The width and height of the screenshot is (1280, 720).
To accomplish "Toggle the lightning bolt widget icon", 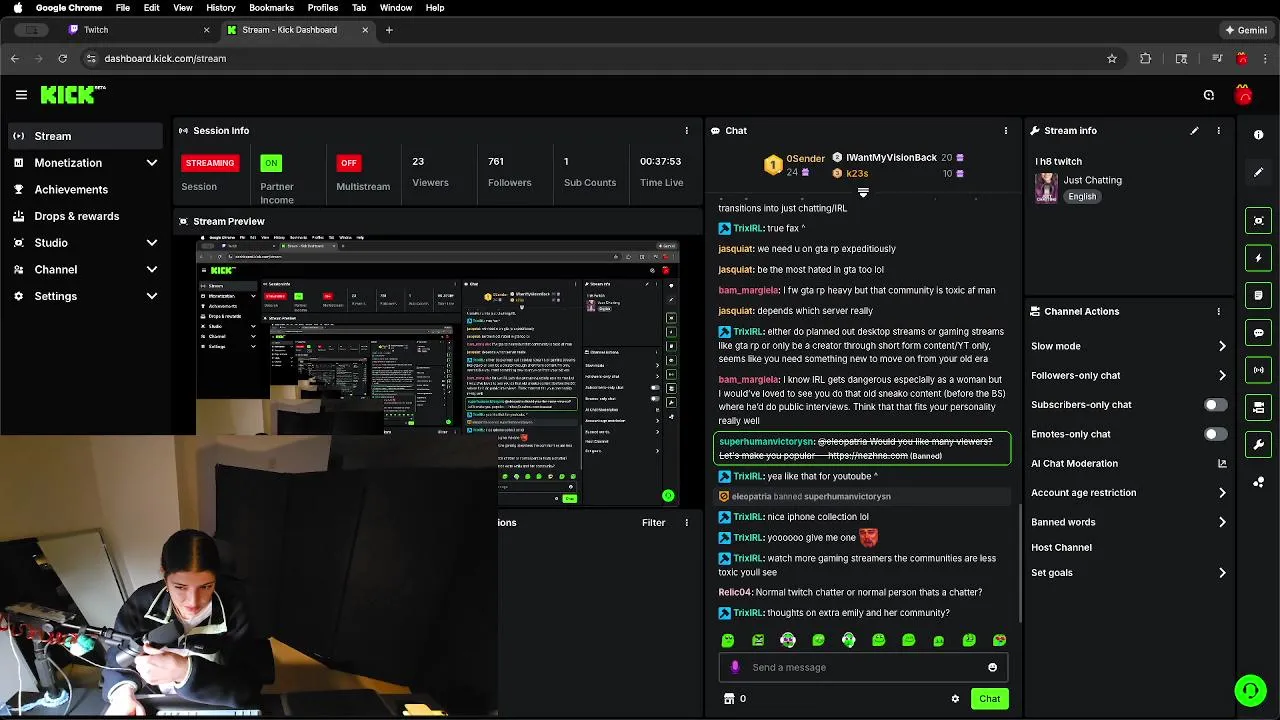I will coord(1258,258).
